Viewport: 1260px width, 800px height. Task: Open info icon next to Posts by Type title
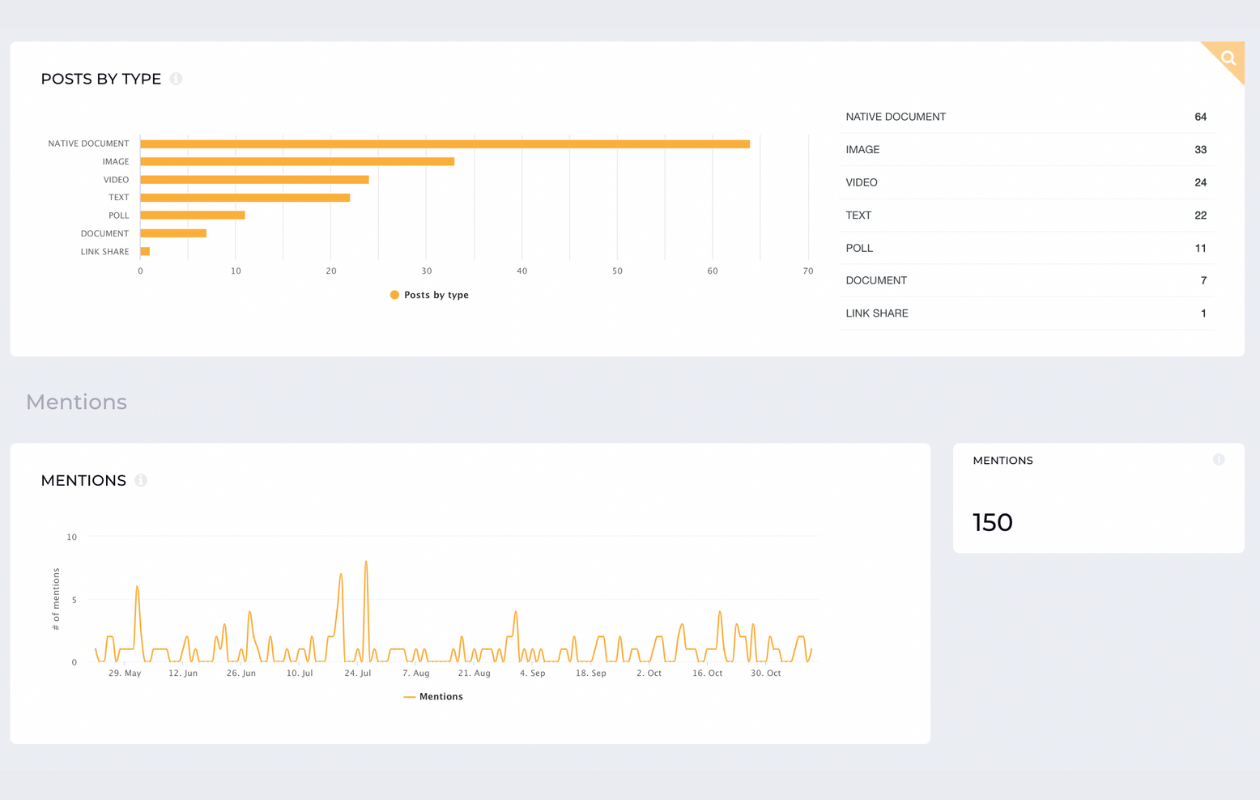176,79
